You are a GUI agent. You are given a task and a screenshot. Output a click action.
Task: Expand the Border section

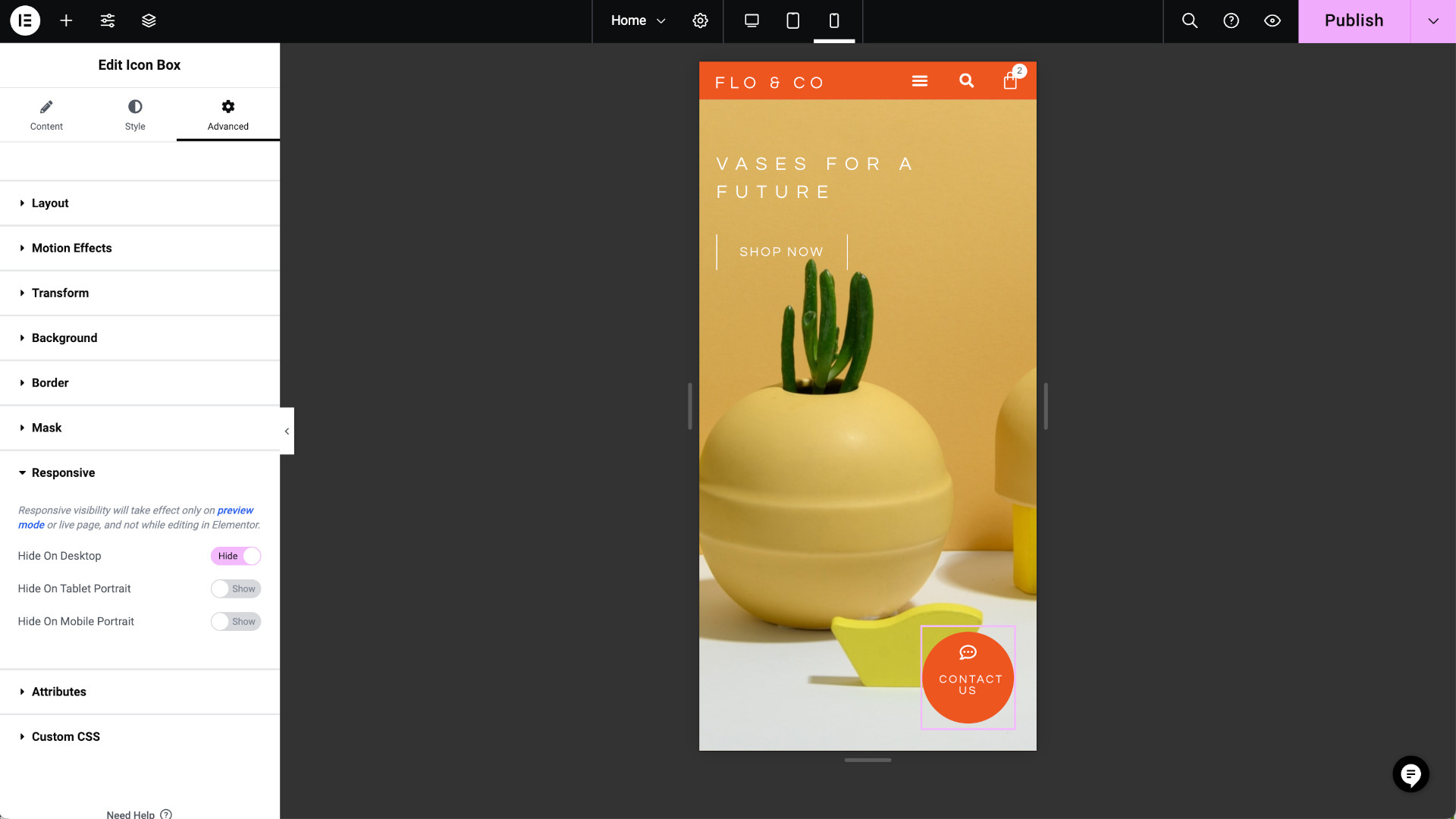(140, 383)
